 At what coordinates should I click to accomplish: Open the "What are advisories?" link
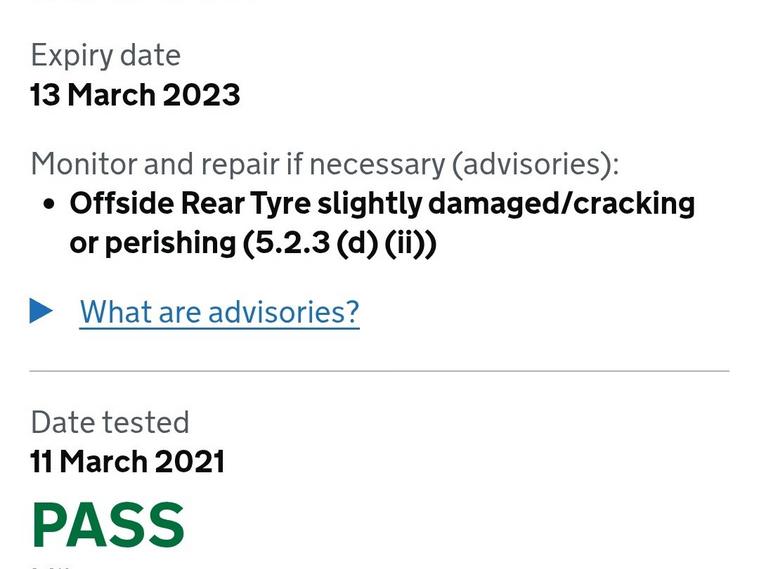[x=219, y=312]
